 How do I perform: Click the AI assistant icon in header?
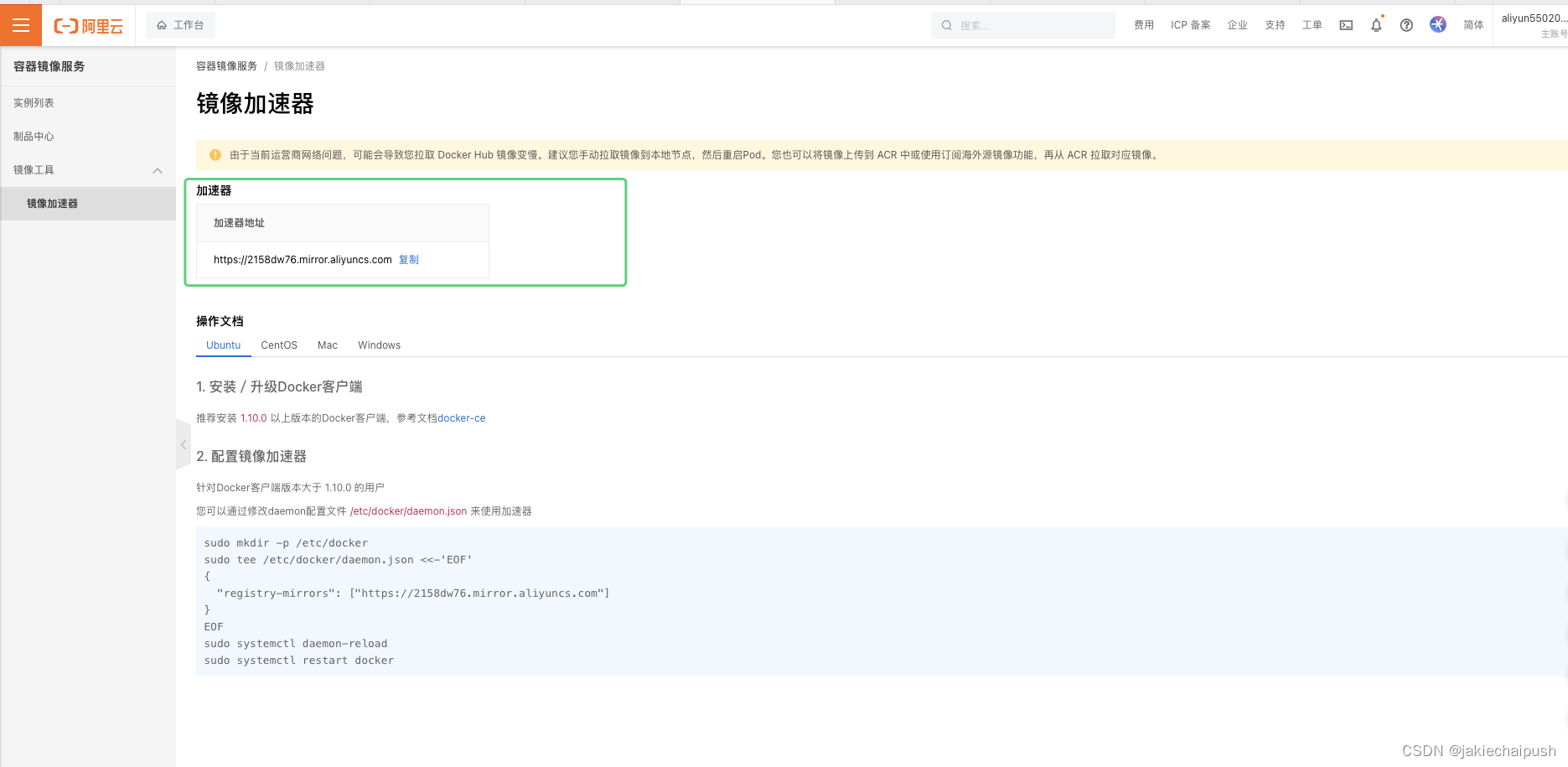(1438, 24)
